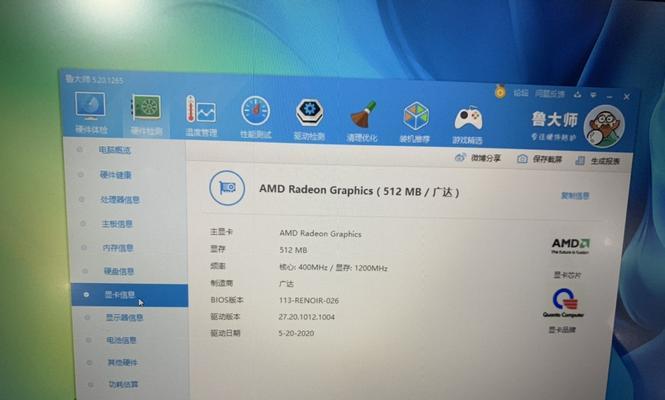Viewport: 665px width, 400px height.
Task: Switch to 内存信息 memory info
Action: [118, 247]
